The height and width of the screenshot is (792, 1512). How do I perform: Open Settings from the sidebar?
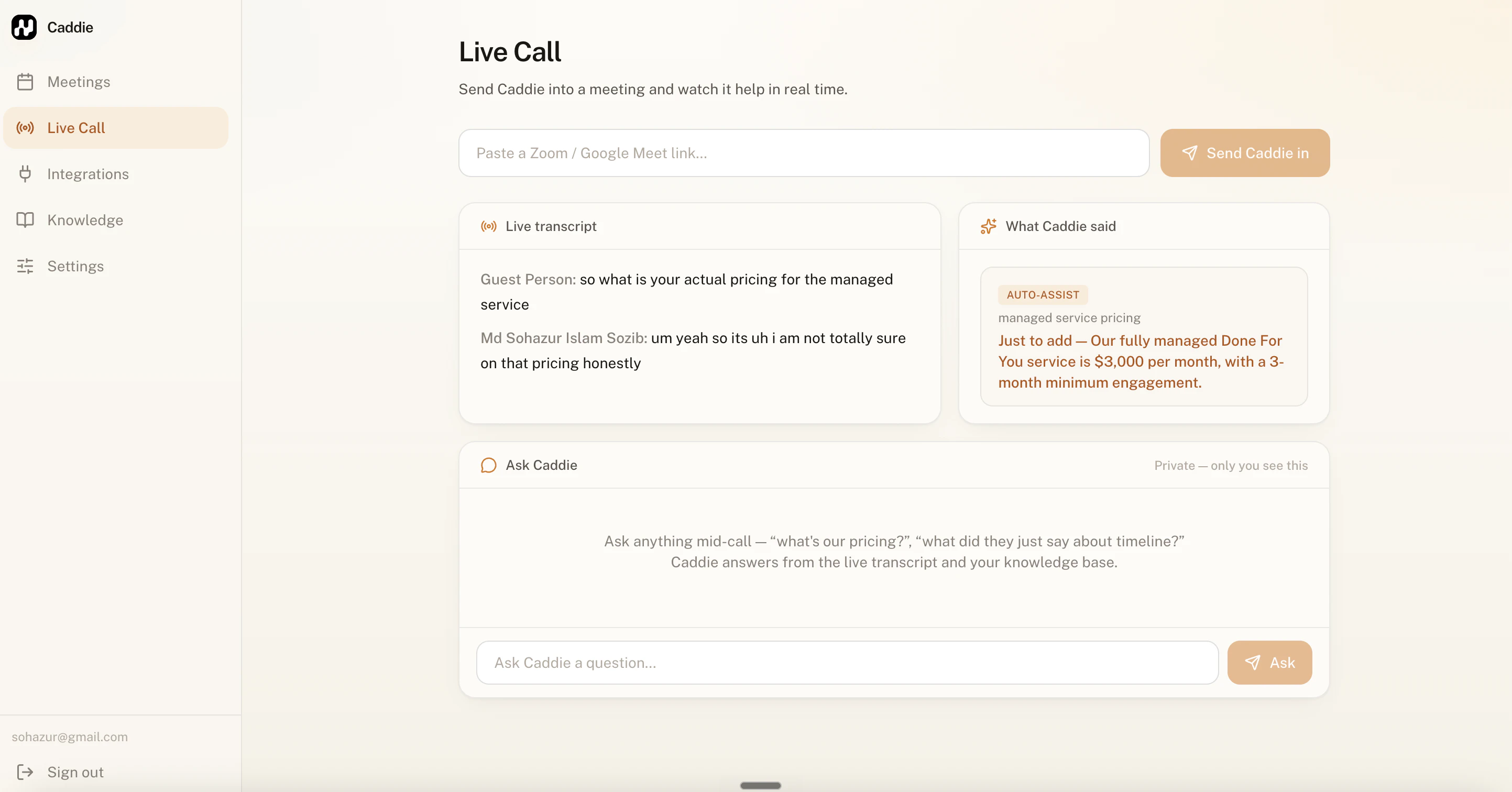[x=116, y=266]
